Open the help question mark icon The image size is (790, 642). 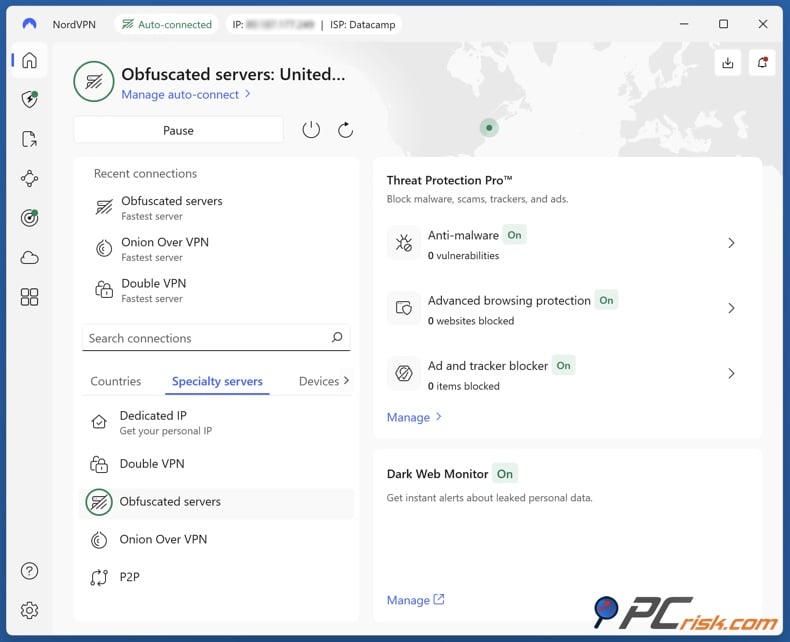point(29,571)
